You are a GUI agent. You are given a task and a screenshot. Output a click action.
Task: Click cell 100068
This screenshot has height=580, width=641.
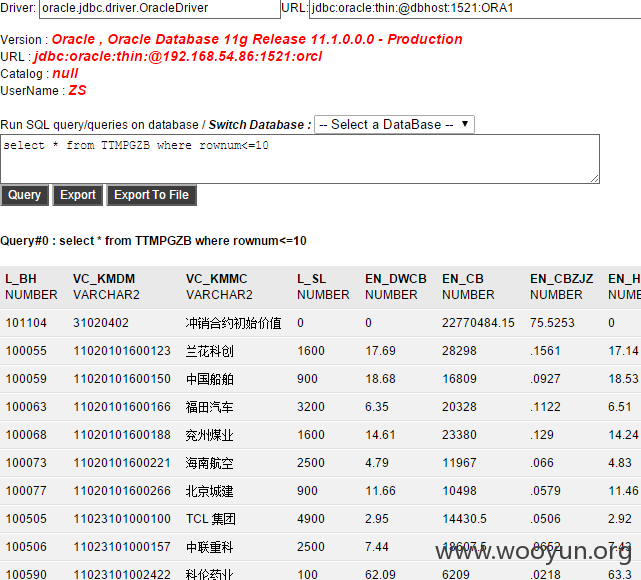click(26, 435)
